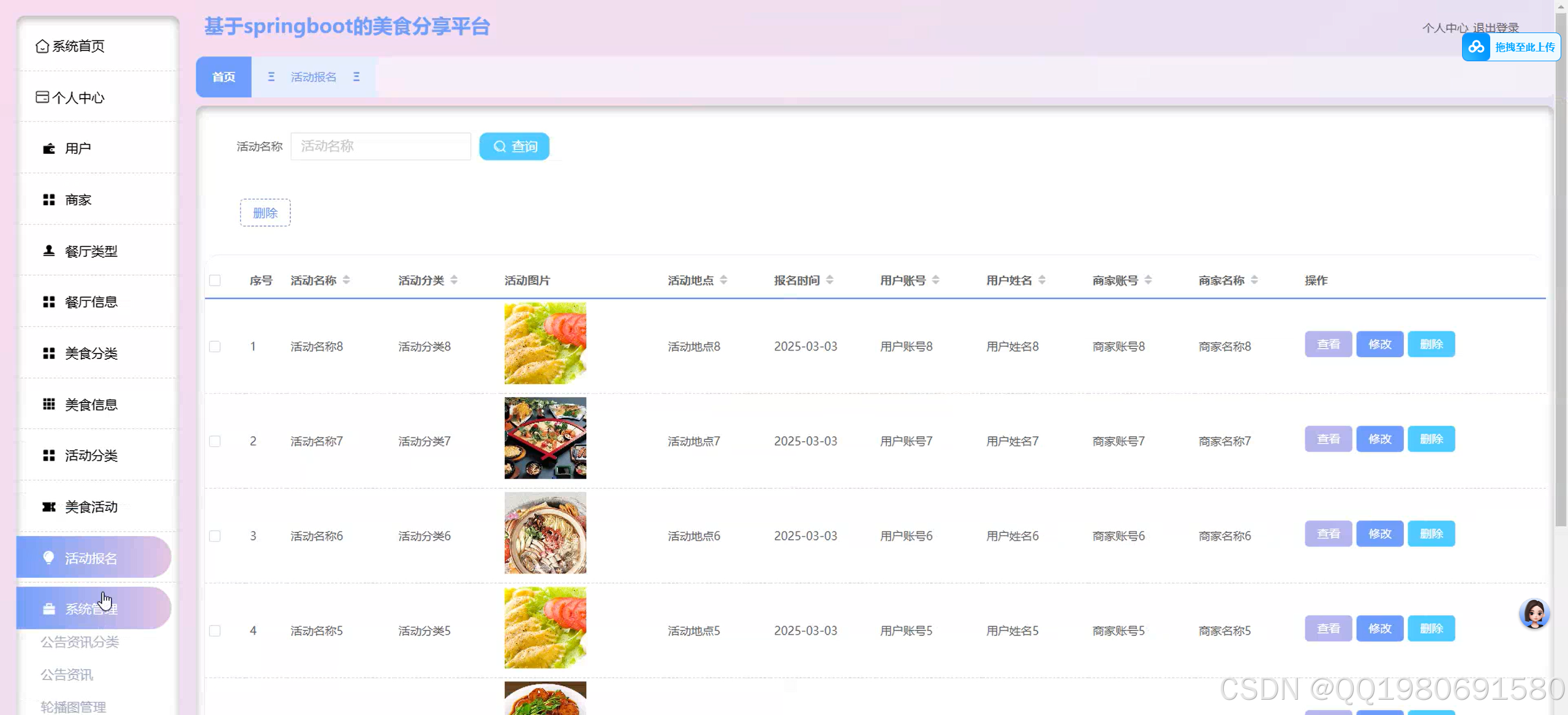Tick the checkbox beside 活动名称6
1568x715 pixels.
215,535
